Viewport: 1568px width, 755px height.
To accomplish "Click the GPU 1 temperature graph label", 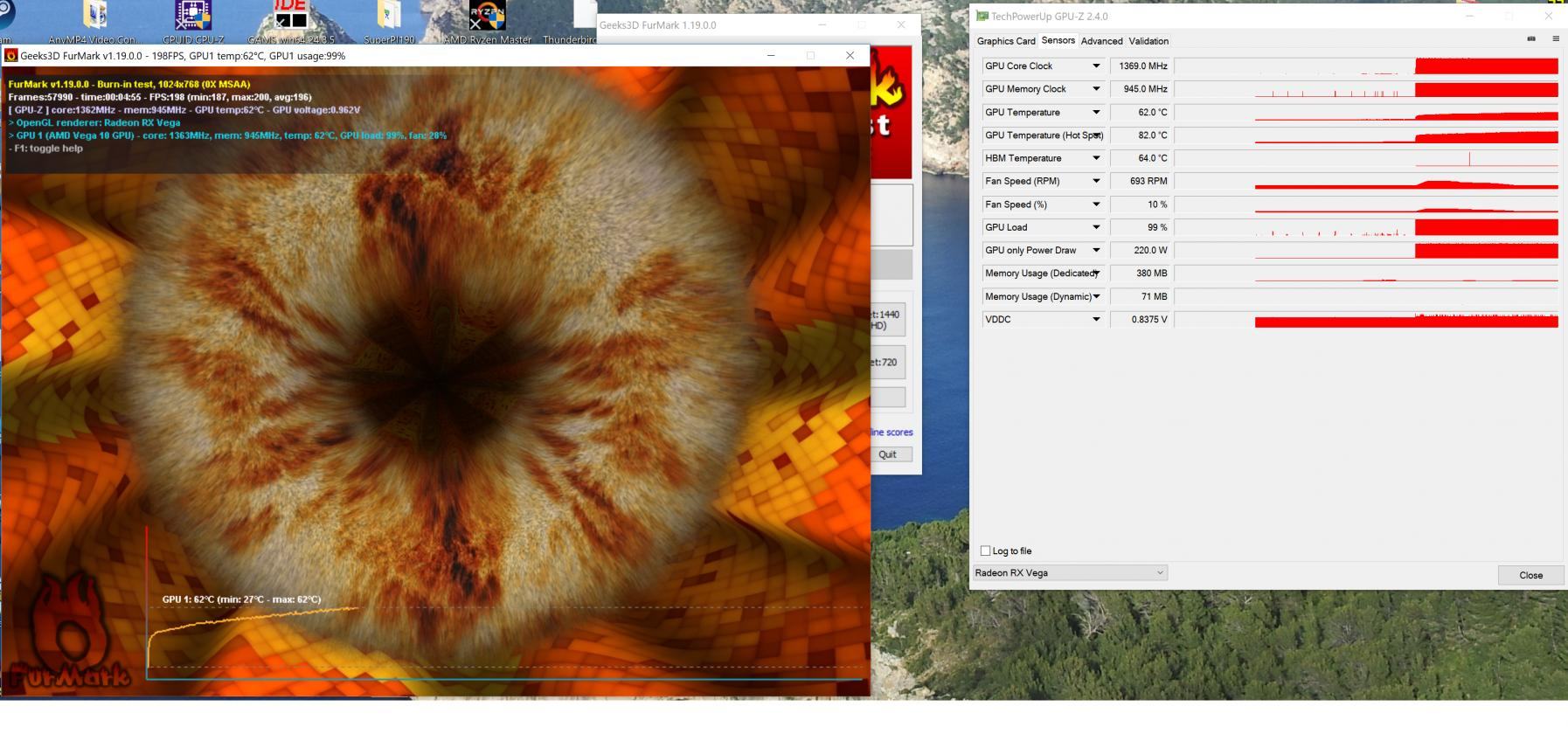I will click(x=241, y=599).
